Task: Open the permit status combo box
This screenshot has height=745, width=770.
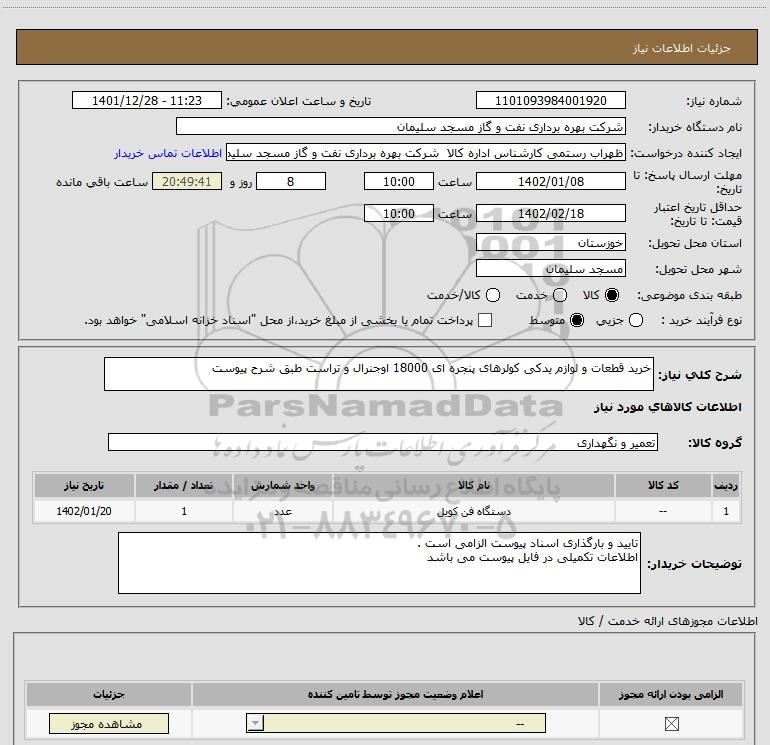Action: coord(396,723)
